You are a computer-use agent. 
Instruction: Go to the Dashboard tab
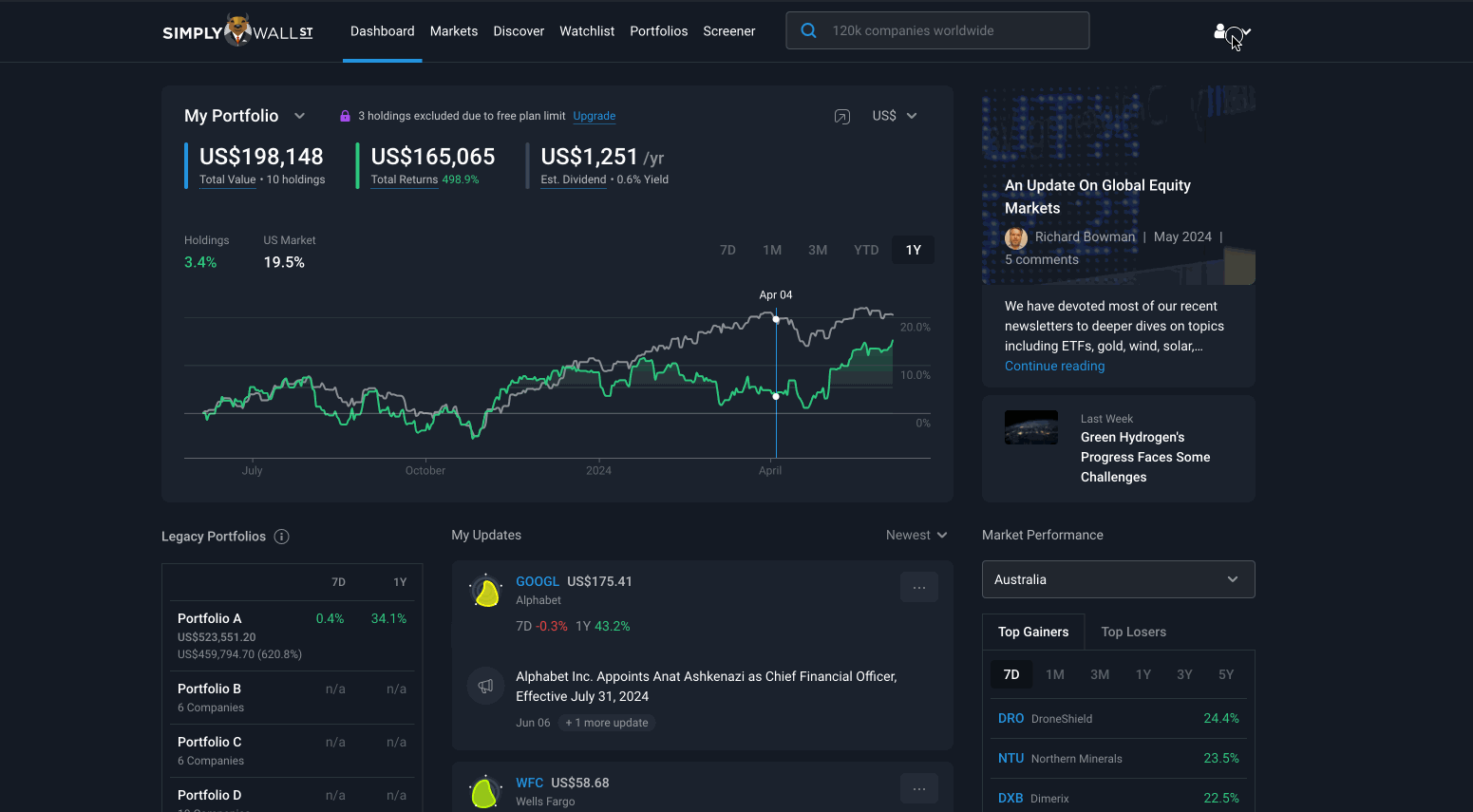[x=383, y=31]
